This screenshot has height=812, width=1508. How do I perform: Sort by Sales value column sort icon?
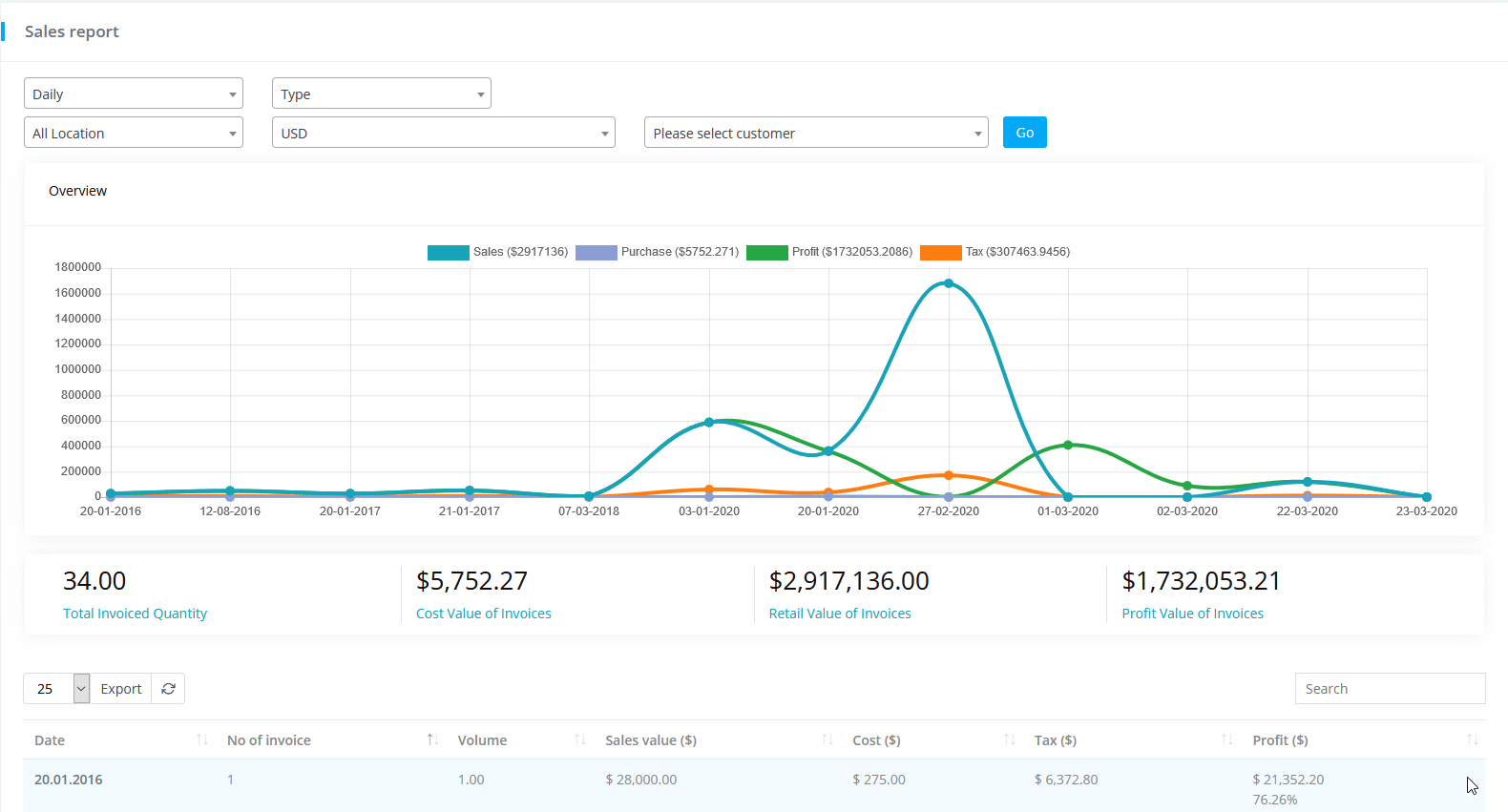827,740
